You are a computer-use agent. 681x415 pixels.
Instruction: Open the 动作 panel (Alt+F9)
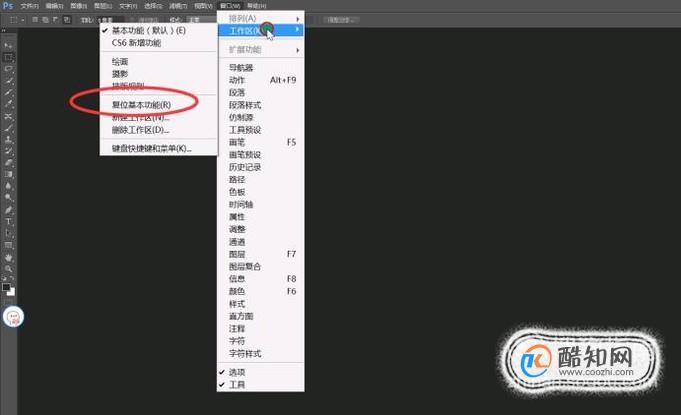click(x=261, y=80)
